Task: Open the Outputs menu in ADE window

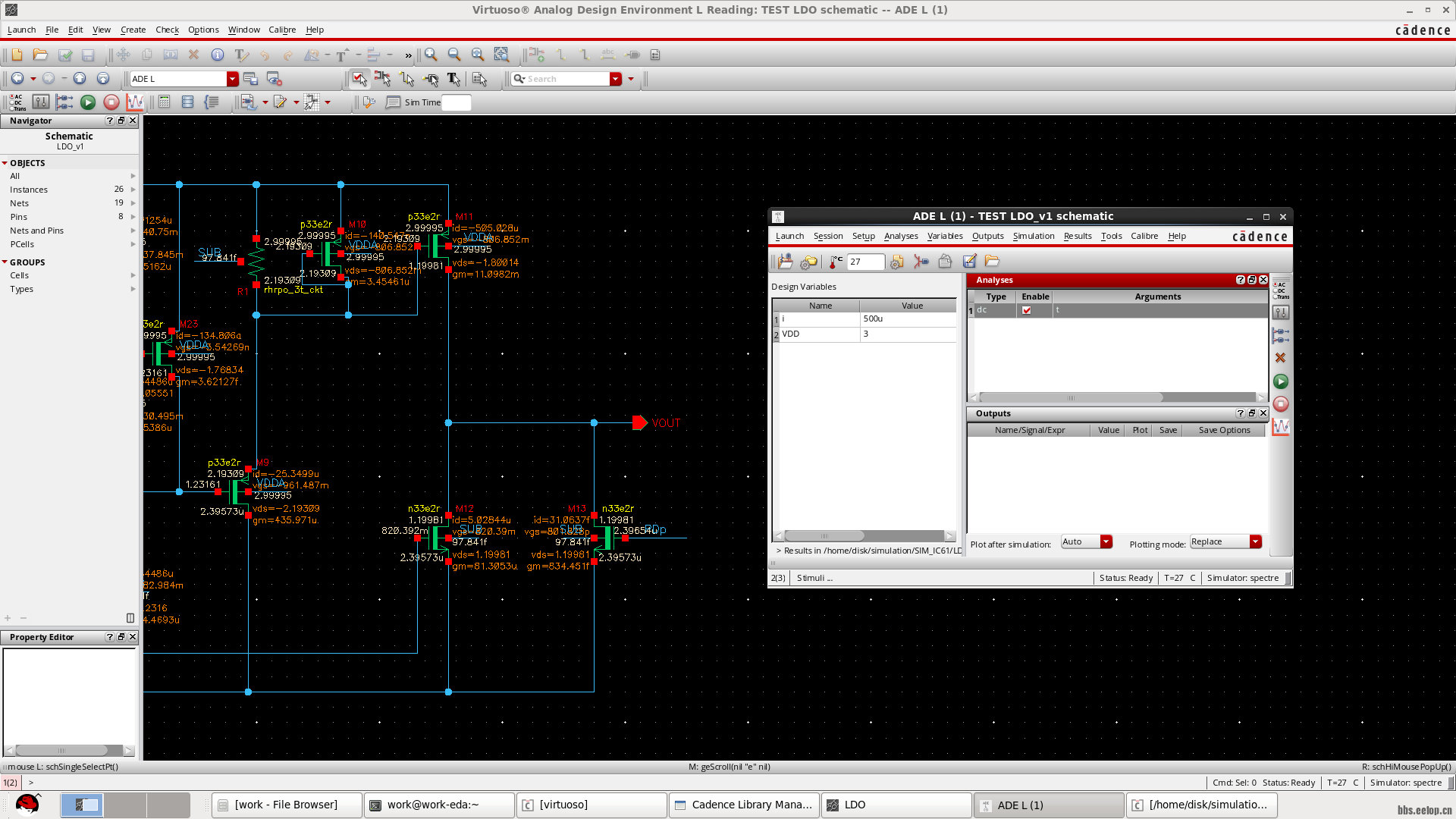Action: 987,236
